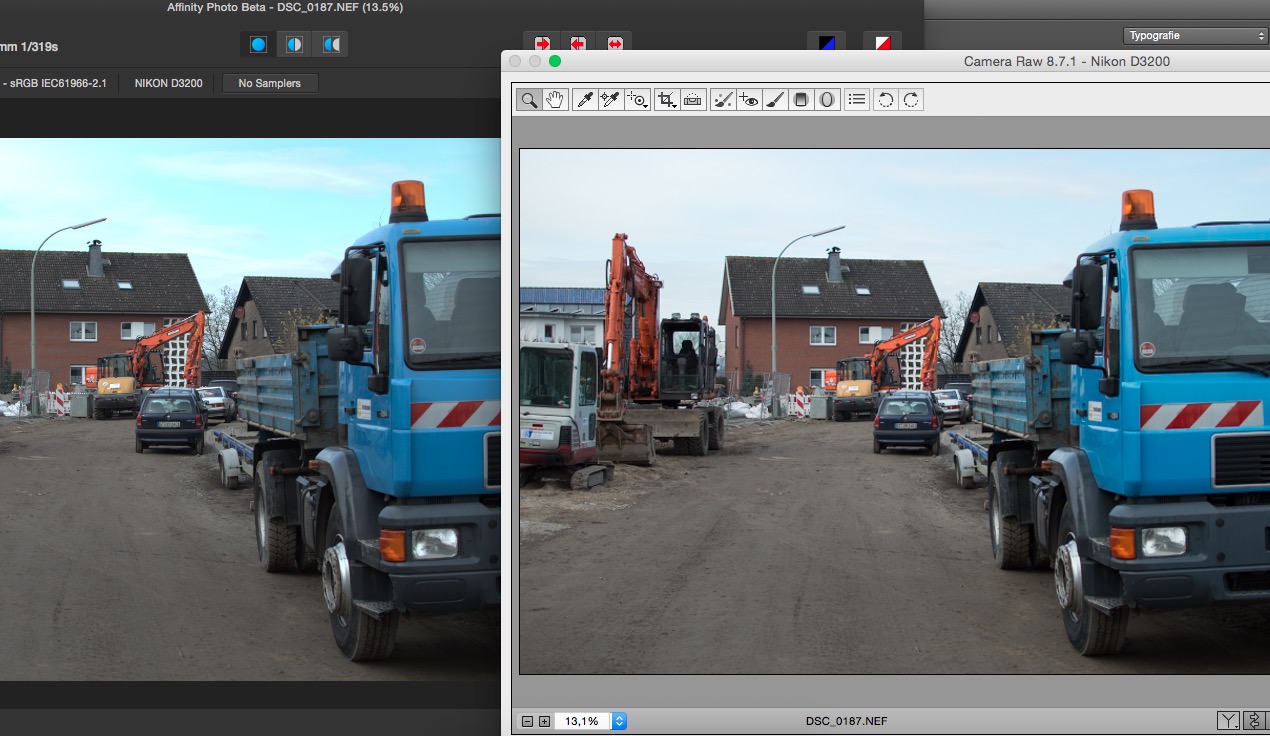Select the Color Sampler tool
The height and width of the screenshot is (736, 1270).
point(610,99)
